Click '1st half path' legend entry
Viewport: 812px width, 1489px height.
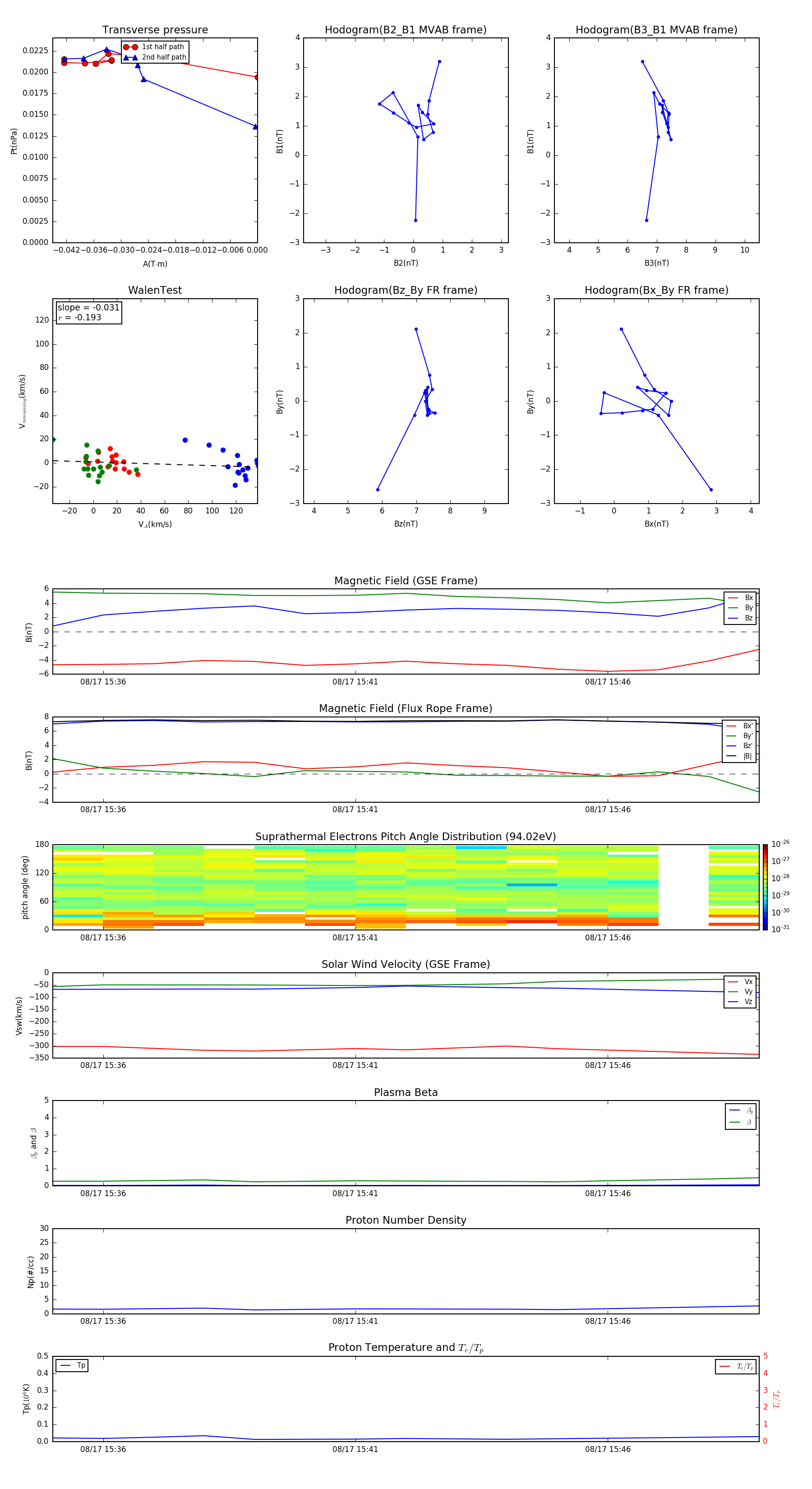pyautogui.click(x=154, y=47)
